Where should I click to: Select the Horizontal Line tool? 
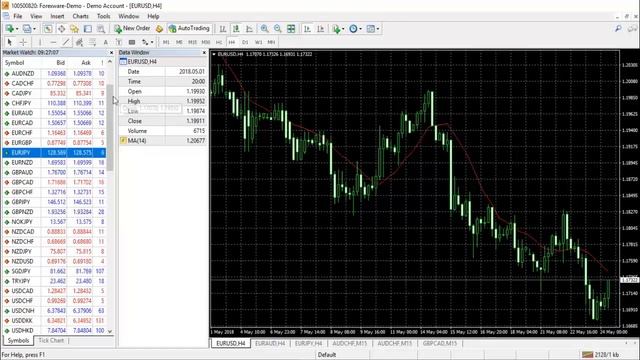tap(53, 42)
